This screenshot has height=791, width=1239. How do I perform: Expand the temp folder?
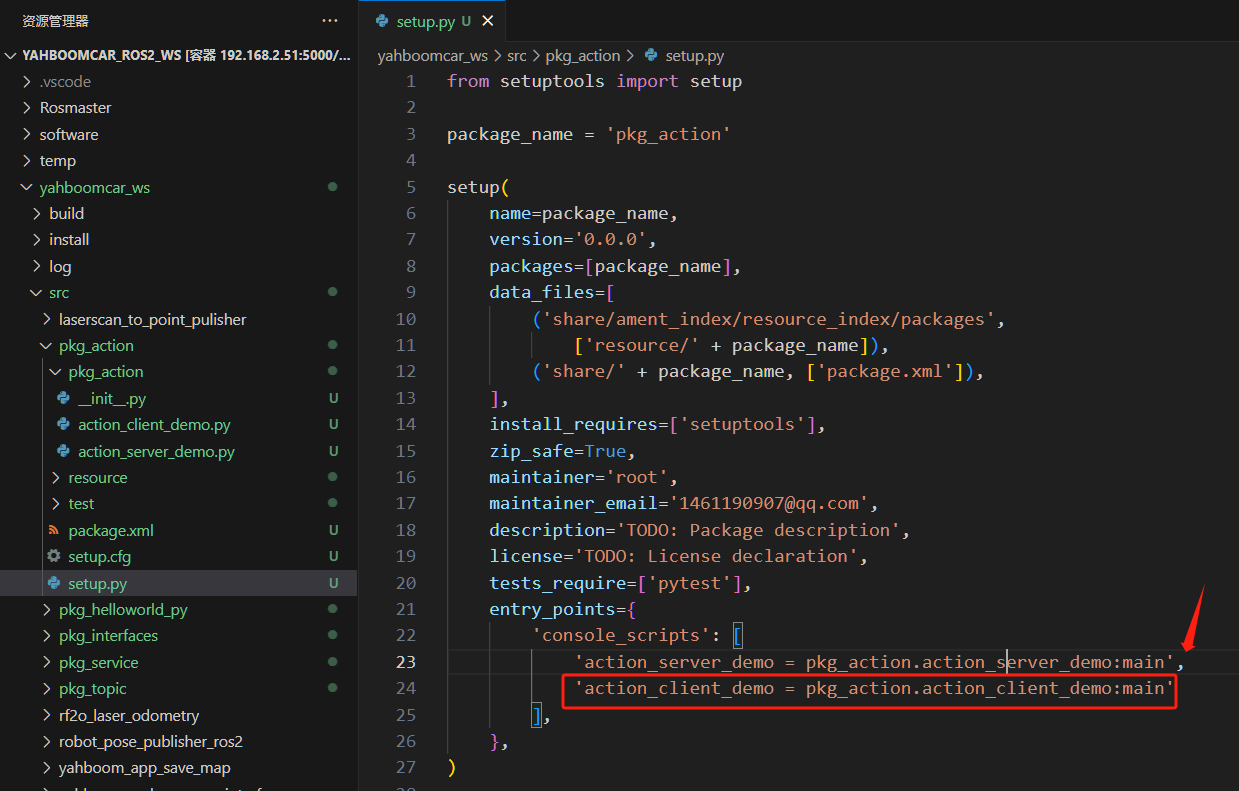tap(178, 161)
